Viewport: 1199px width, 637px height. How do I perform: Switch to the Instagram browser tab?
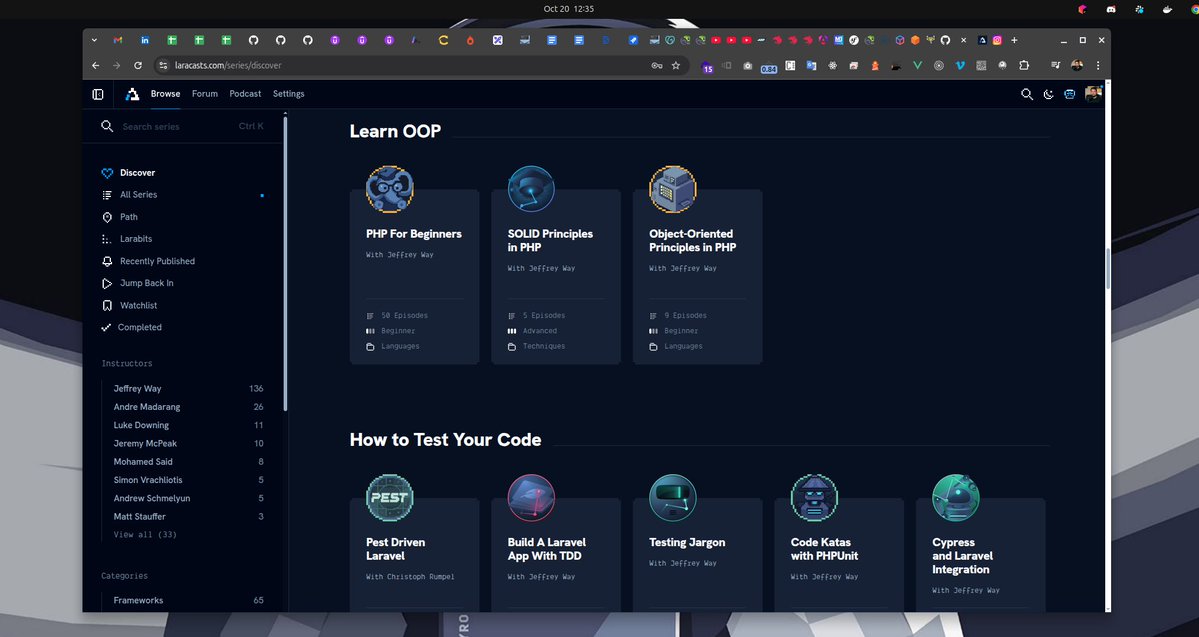(x=998, y=40)
